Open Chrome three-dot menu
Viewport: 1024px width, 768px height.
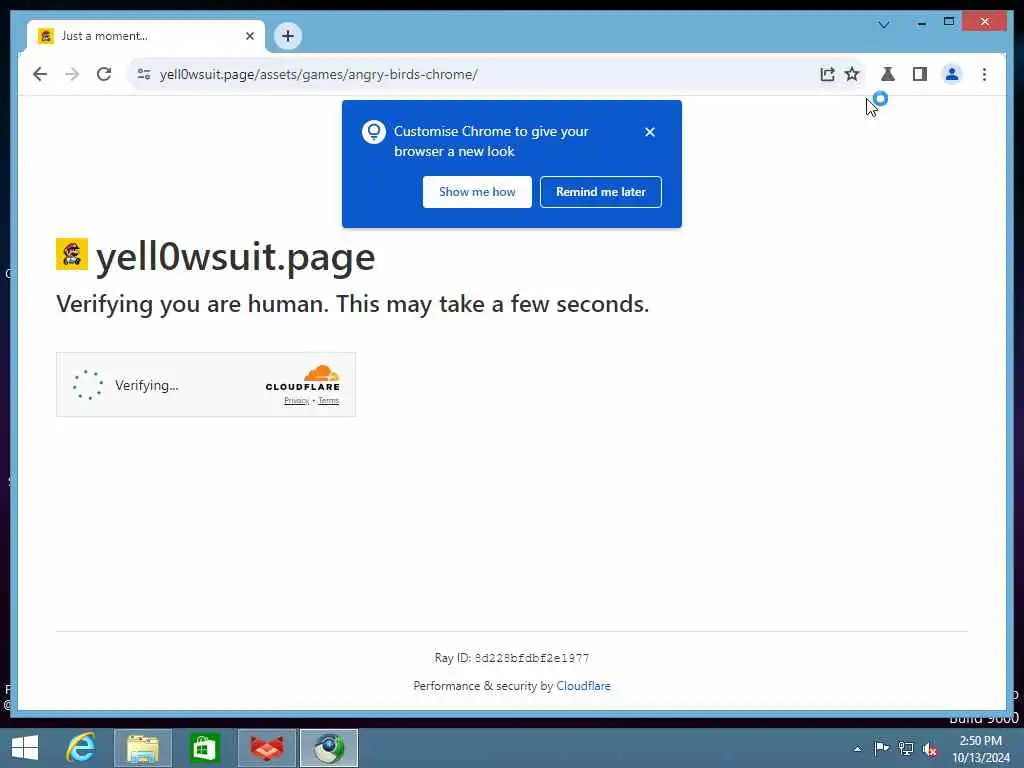pos(984,74)
